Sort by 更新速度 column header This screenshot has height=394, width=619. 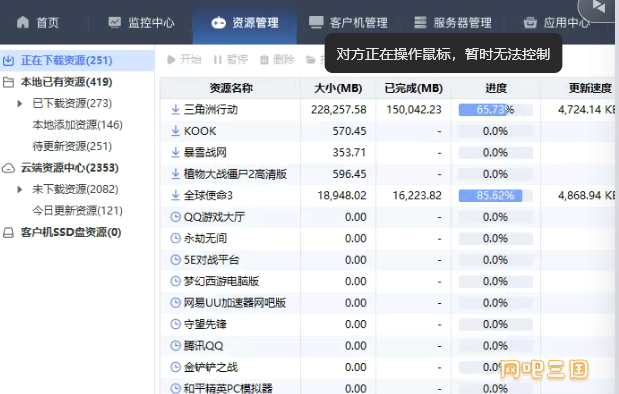pos(590,88)
